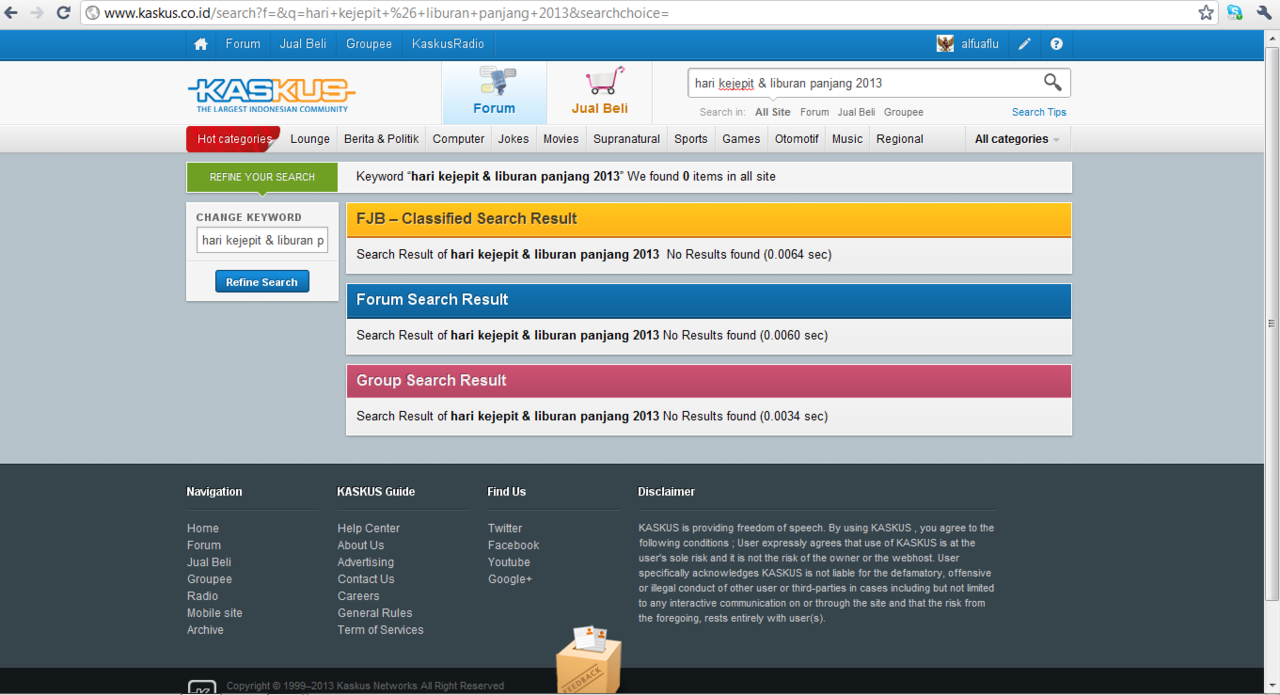Image resolution: width=1280 pixels, height=695 pixels.
Task: Open the Careers link
Action: point(359,596)
